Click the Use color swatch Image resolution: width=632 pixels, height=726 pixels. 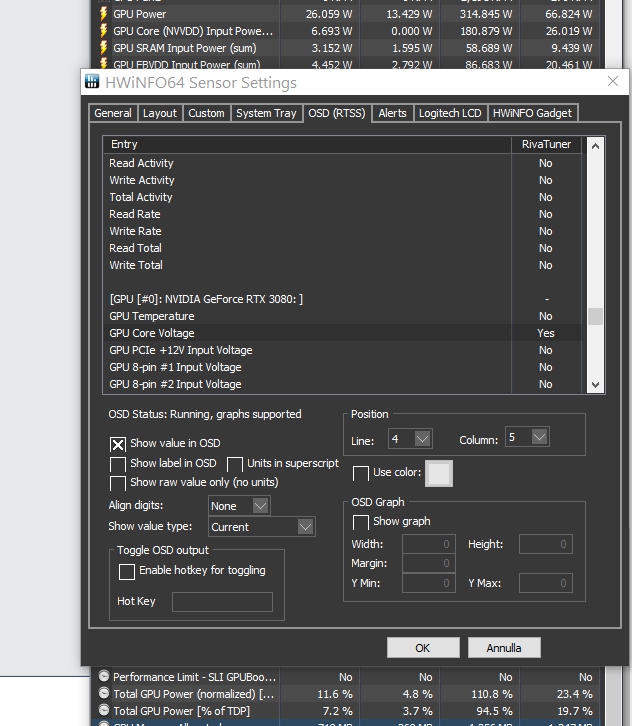439,473
